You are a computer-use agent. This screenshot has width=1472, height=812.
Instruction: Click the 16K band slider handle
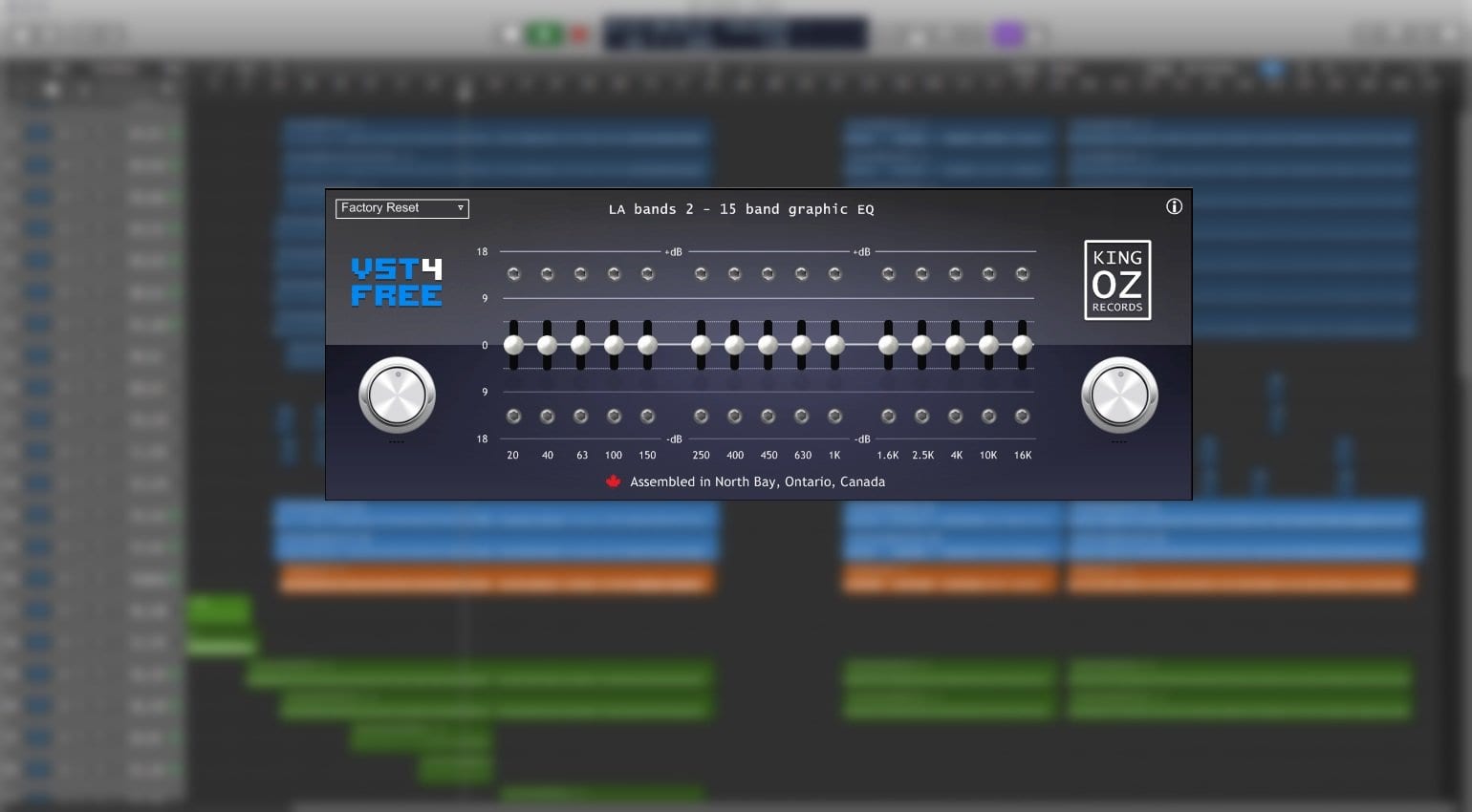[1022, 345]
